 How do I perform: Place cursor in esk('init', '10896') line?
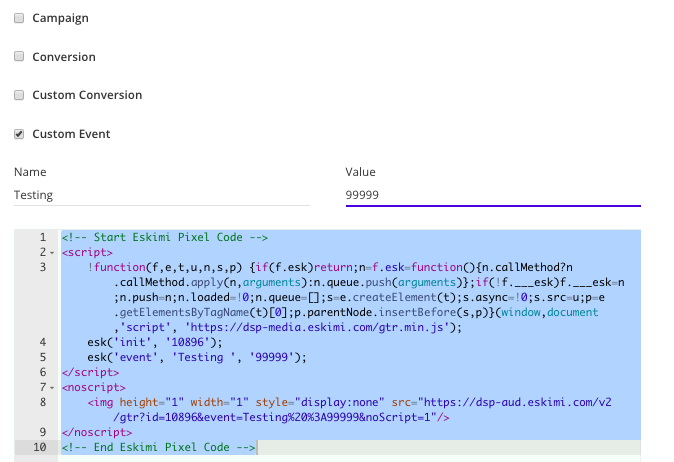click(155, 342)
